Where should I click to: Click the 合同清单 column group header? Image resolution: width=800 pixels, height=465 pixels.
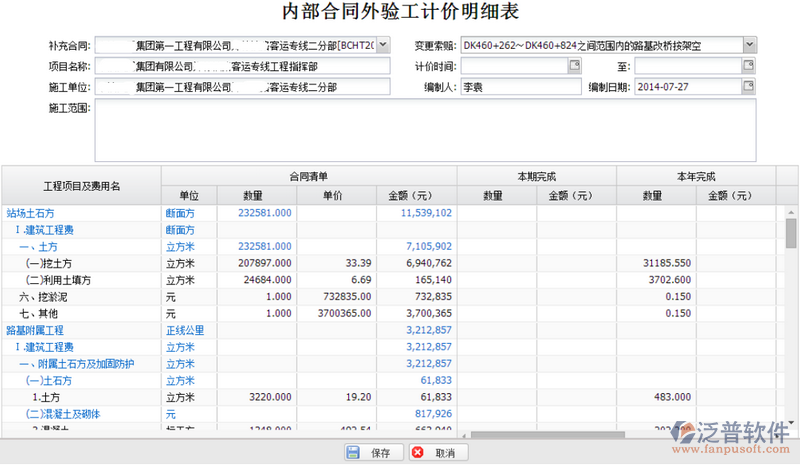pyautogui.click(x=308, y=176)
